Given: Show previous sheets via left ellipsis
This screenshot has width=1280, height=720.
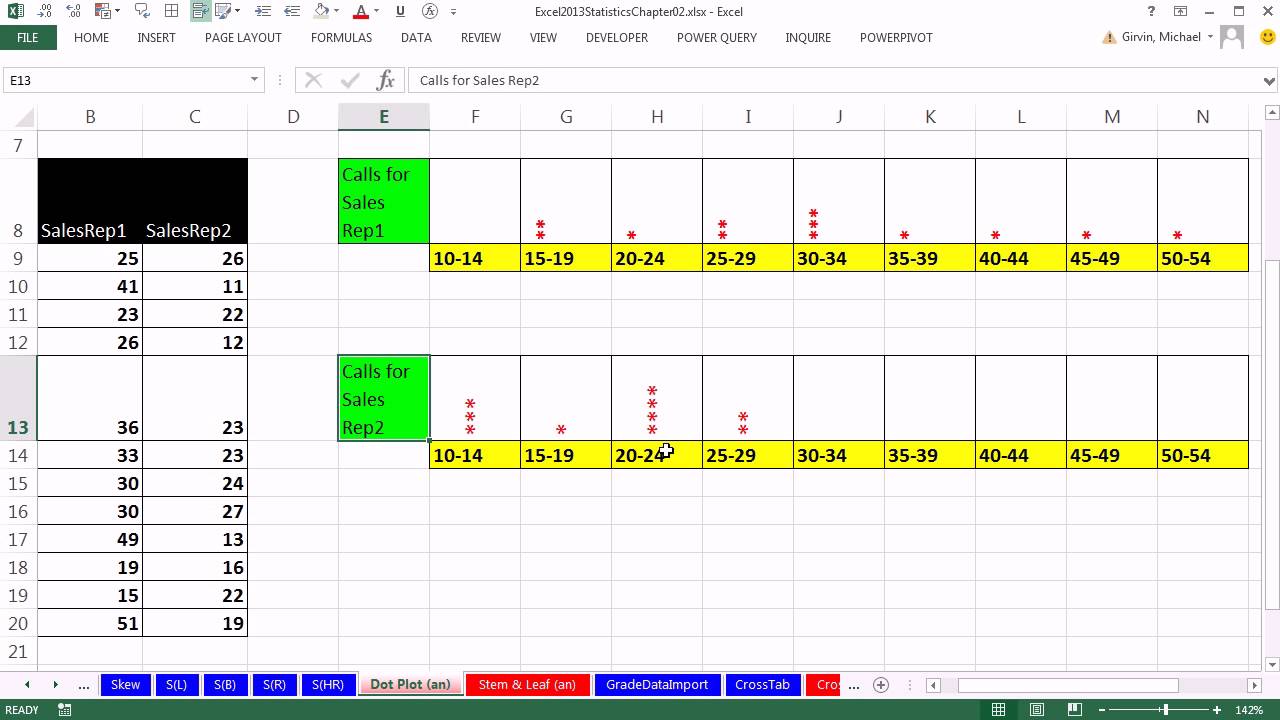Looking at the screenshot, I should pos(84,685).
